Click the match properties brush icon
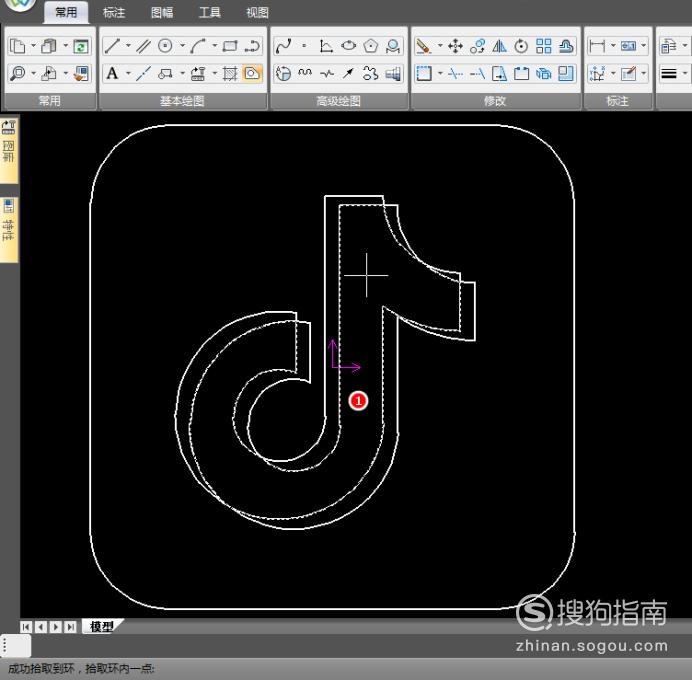Image resolution: width=692 pixels, height=680 pixels. pyautogui.click(x=81, y=73)
